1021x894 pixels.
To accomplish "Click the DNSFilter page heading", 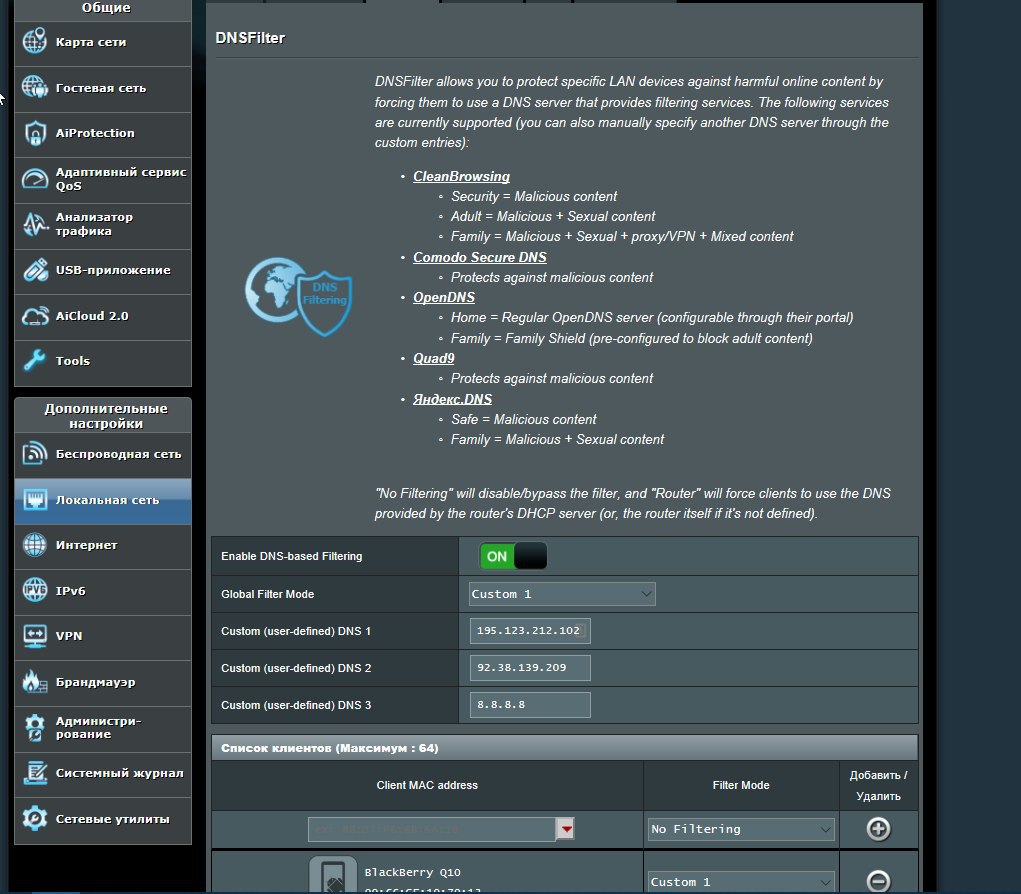I will pyautogui.click(x=250, y=38).
